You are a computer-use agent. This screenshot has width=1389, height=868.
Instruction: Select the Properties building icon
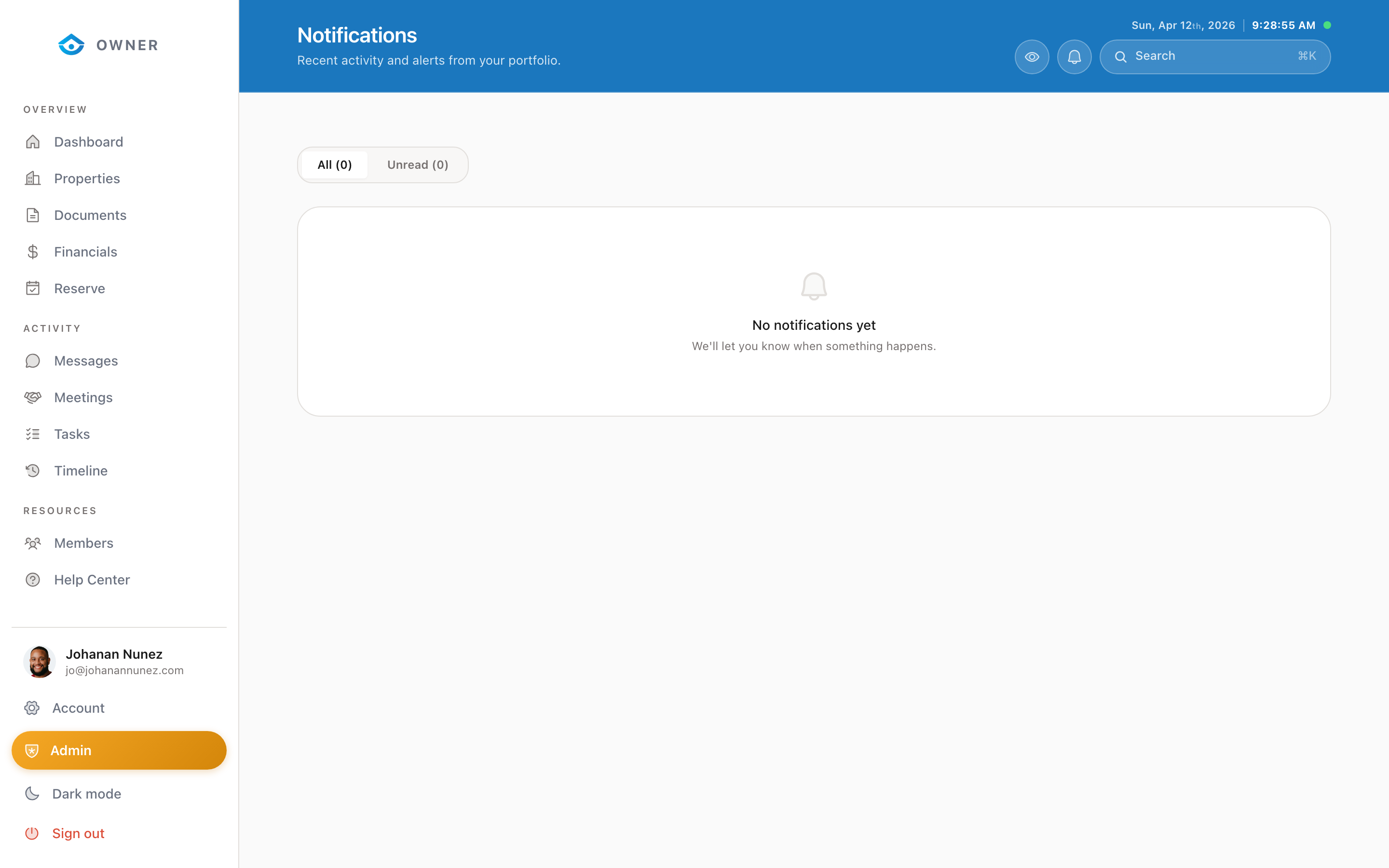click(x=33, y=178)
